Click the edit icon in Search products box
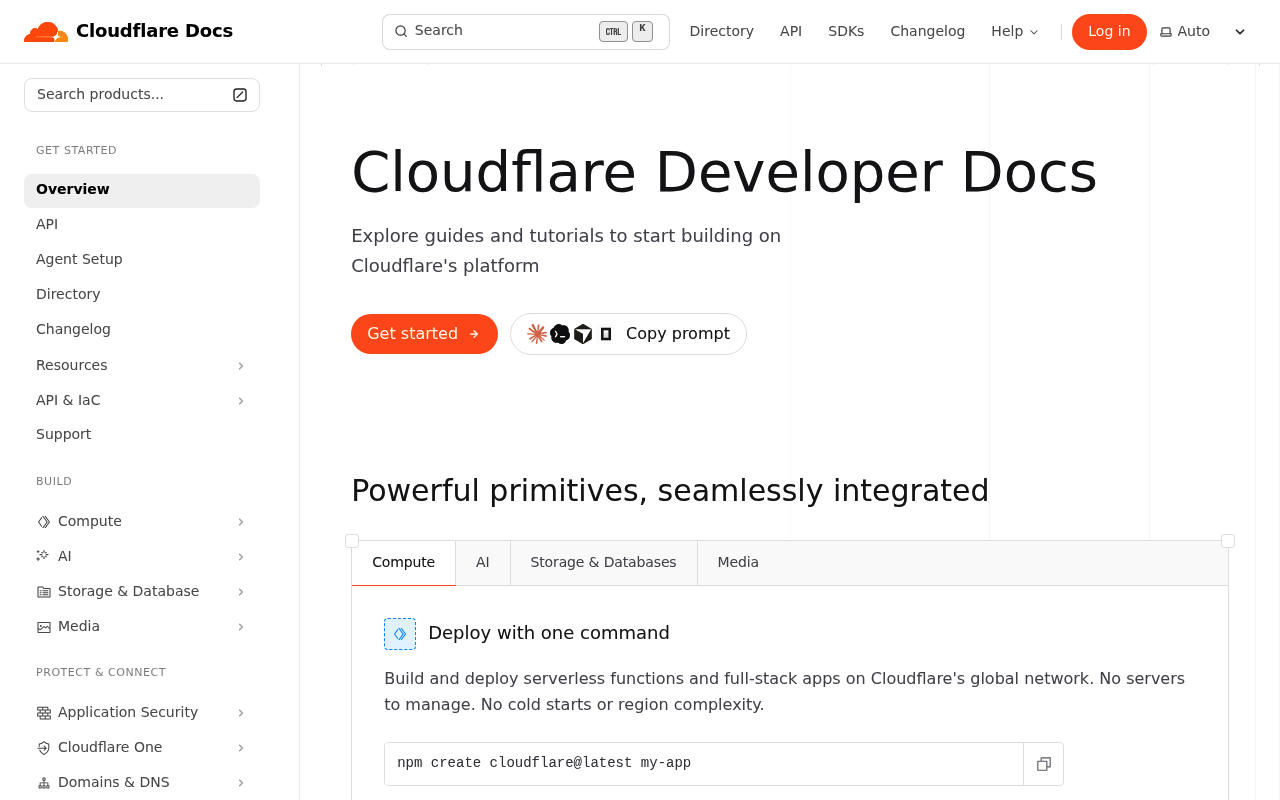 pos(240,95)
